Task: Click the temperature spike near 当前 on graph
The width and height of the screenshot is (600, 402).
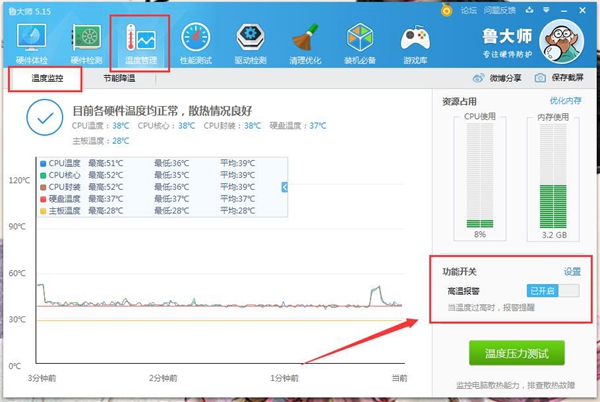Action: click(x=377, y=294)
